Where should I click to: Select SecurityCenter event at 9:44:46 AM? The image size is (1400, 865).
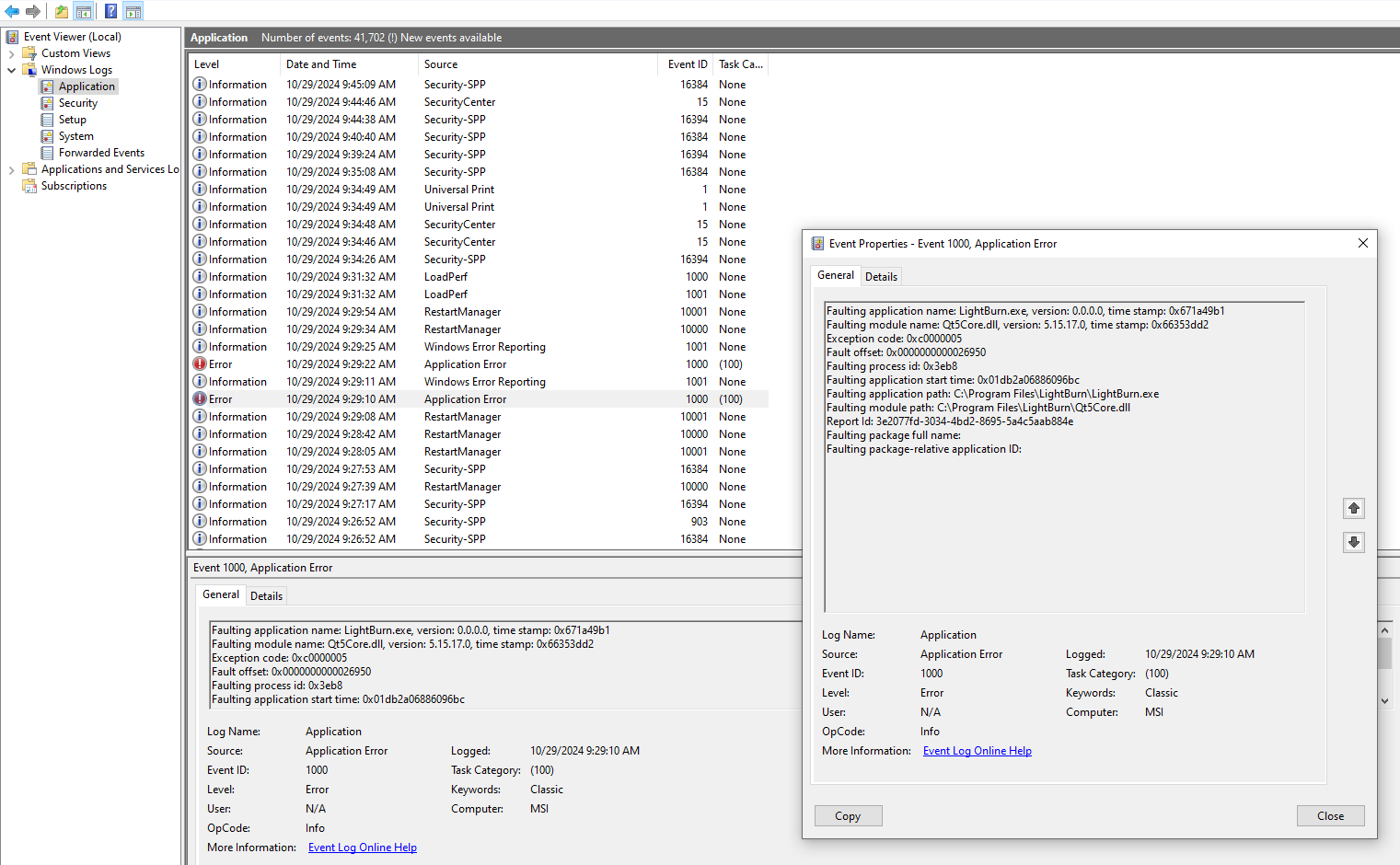coord(479,102)
